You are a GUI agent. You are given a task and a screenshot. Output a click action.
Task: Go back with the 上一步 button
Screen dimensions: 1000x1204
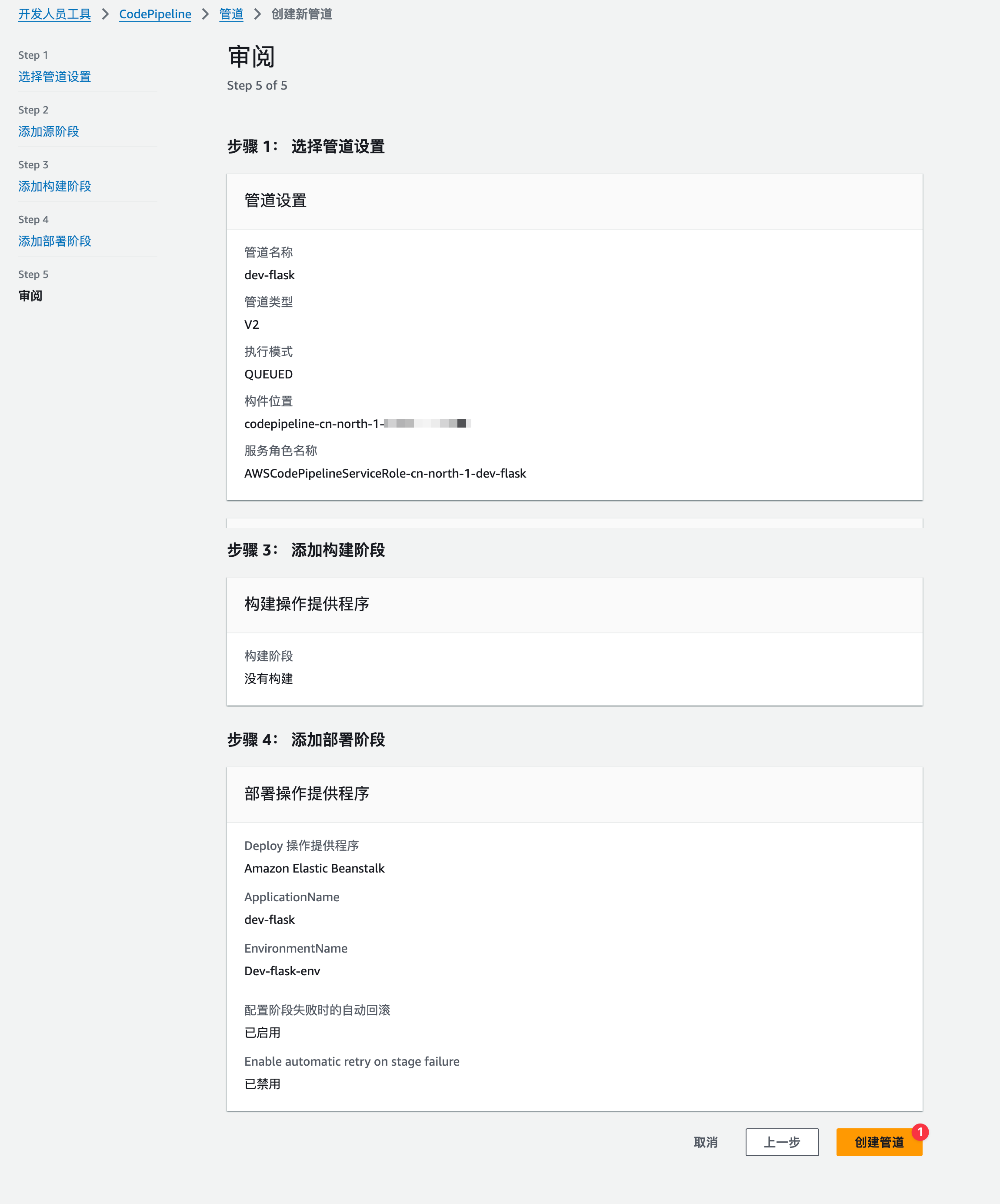(782, 1142)
